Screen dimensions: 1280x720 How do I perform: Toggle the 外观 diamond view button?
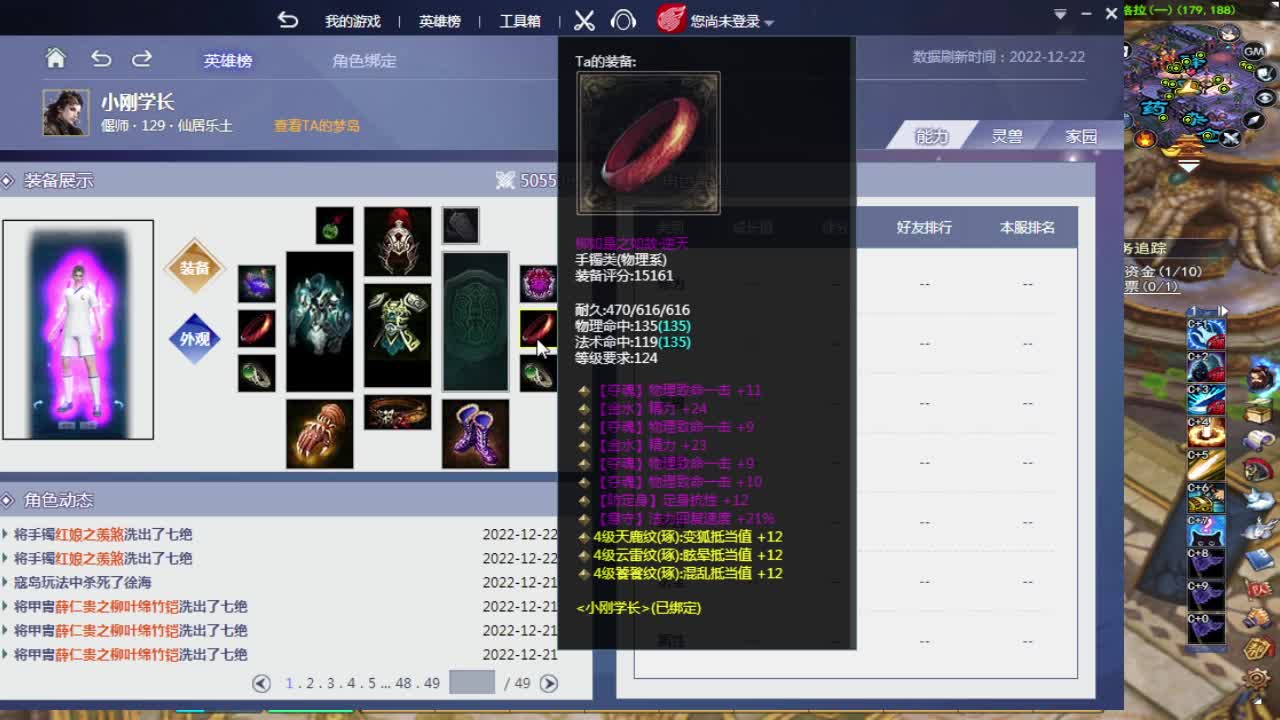[x=194, y=339]
